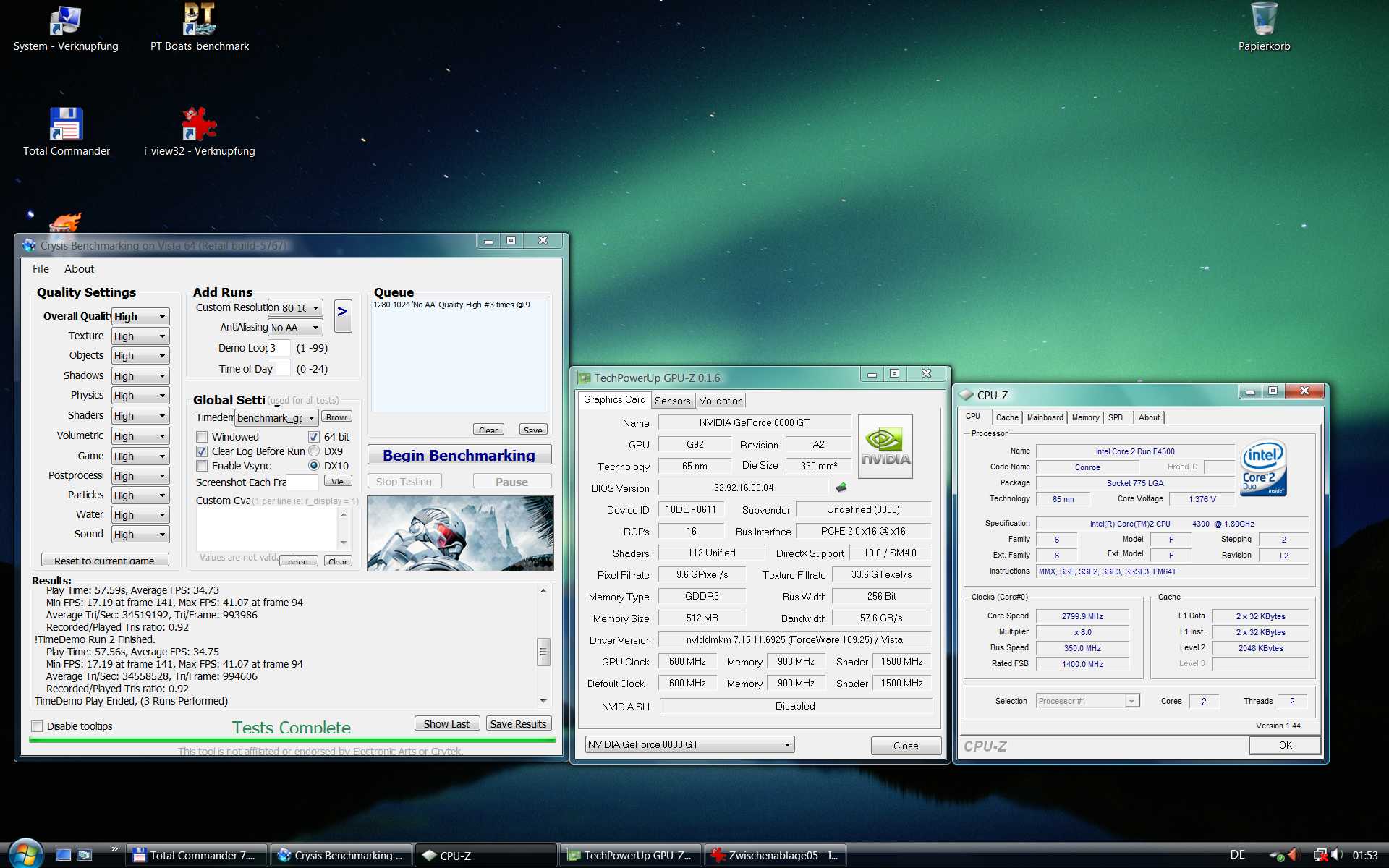This screenshot has height=868, width=1389.
Task: Click the Demo Loops input field
Action: (x=279, y=348)
